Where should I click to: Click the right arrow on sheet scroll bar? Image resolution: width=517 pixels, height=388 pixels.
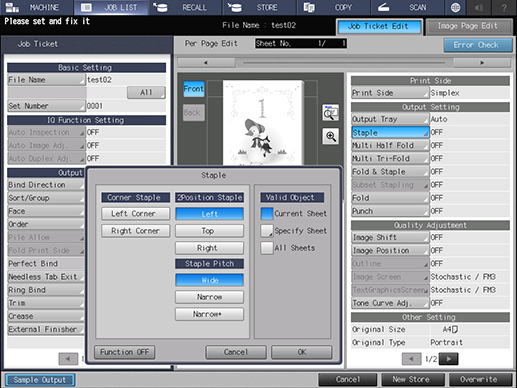[x=482, y=63]
